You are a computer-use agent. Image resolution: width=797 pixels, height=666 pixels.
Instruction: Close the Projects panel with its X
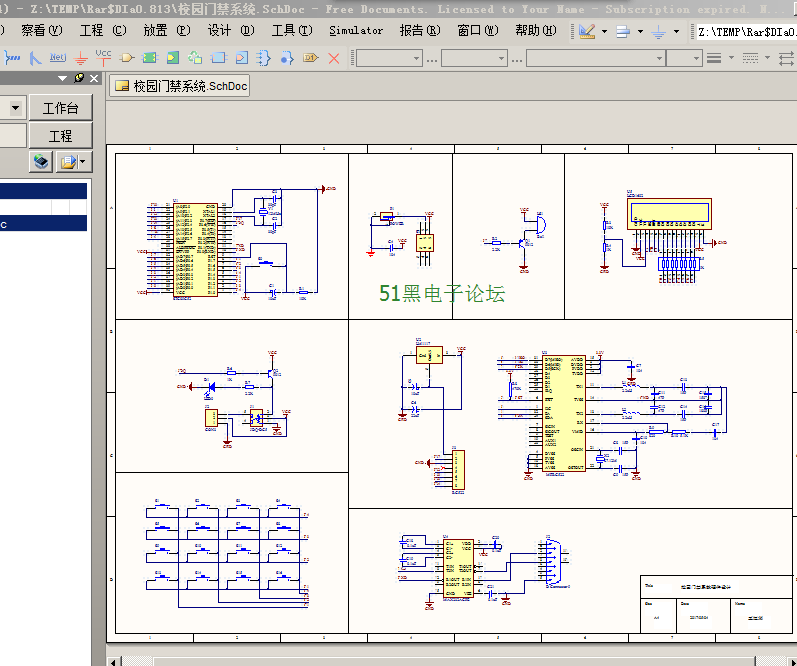tap(94, 79)
